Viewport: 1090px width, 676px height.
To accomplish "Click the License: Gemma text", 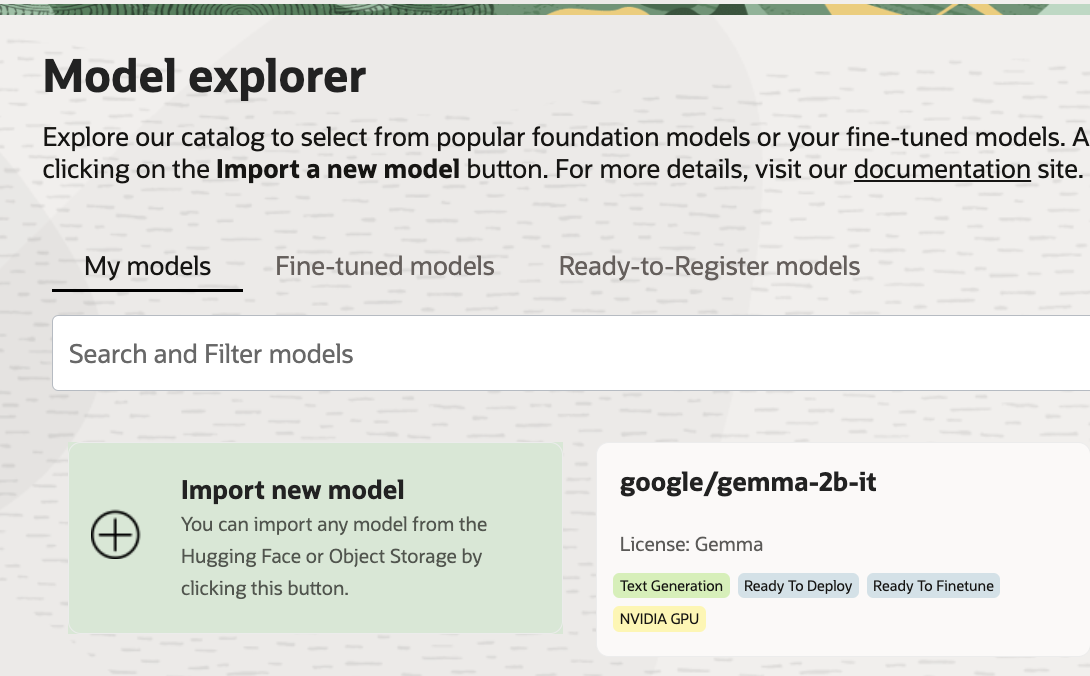I will click(x=691, y=544).
